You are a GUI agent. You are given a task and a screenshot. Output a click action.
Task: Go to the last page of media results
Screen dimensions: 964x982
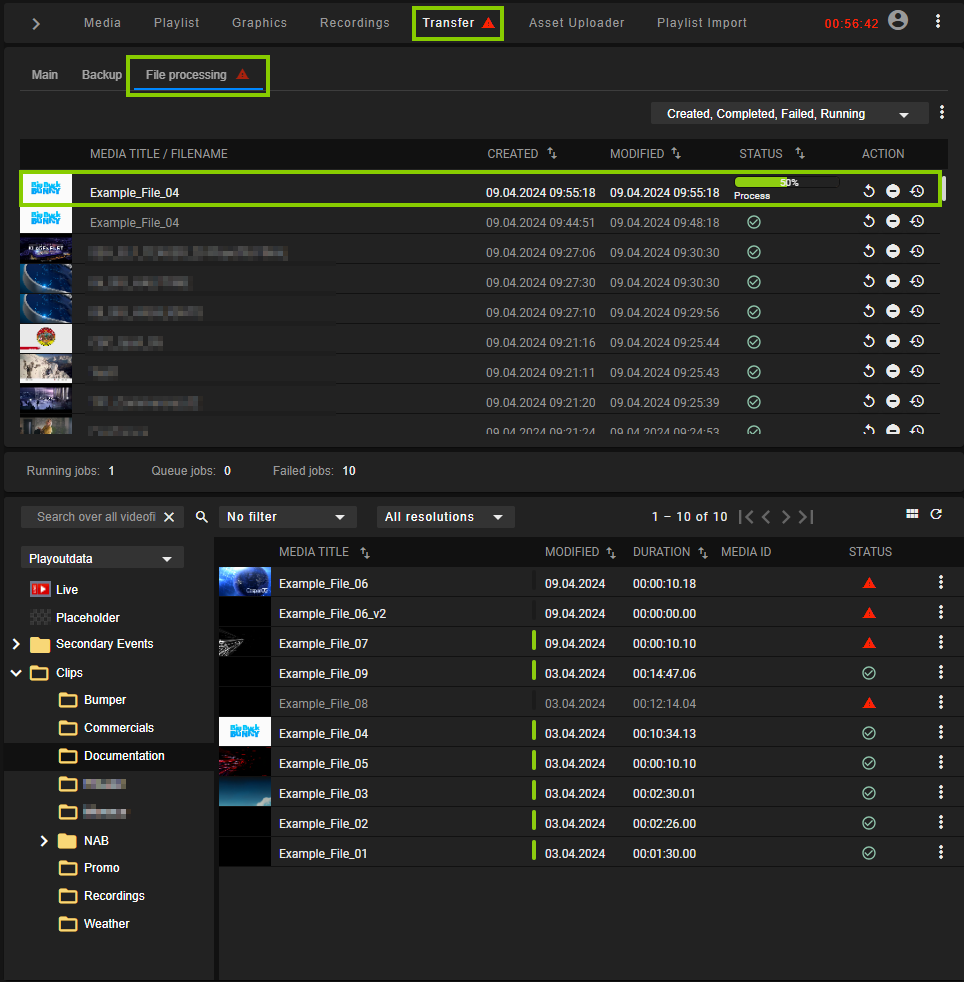click(806, 516)
